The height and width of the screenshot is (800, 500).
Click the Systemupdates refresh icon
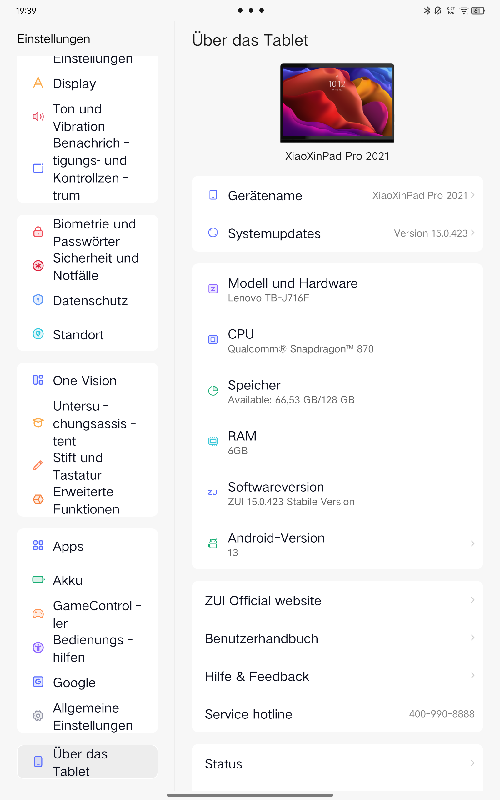tap(213, 233)
